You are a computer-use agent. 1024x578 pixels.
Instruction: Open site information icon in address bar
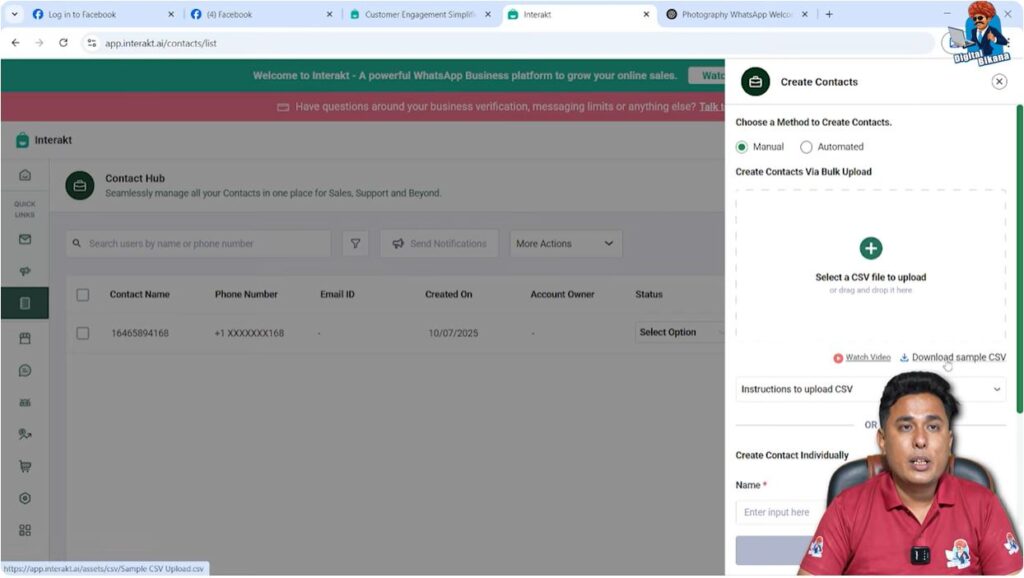coord(91,43)
